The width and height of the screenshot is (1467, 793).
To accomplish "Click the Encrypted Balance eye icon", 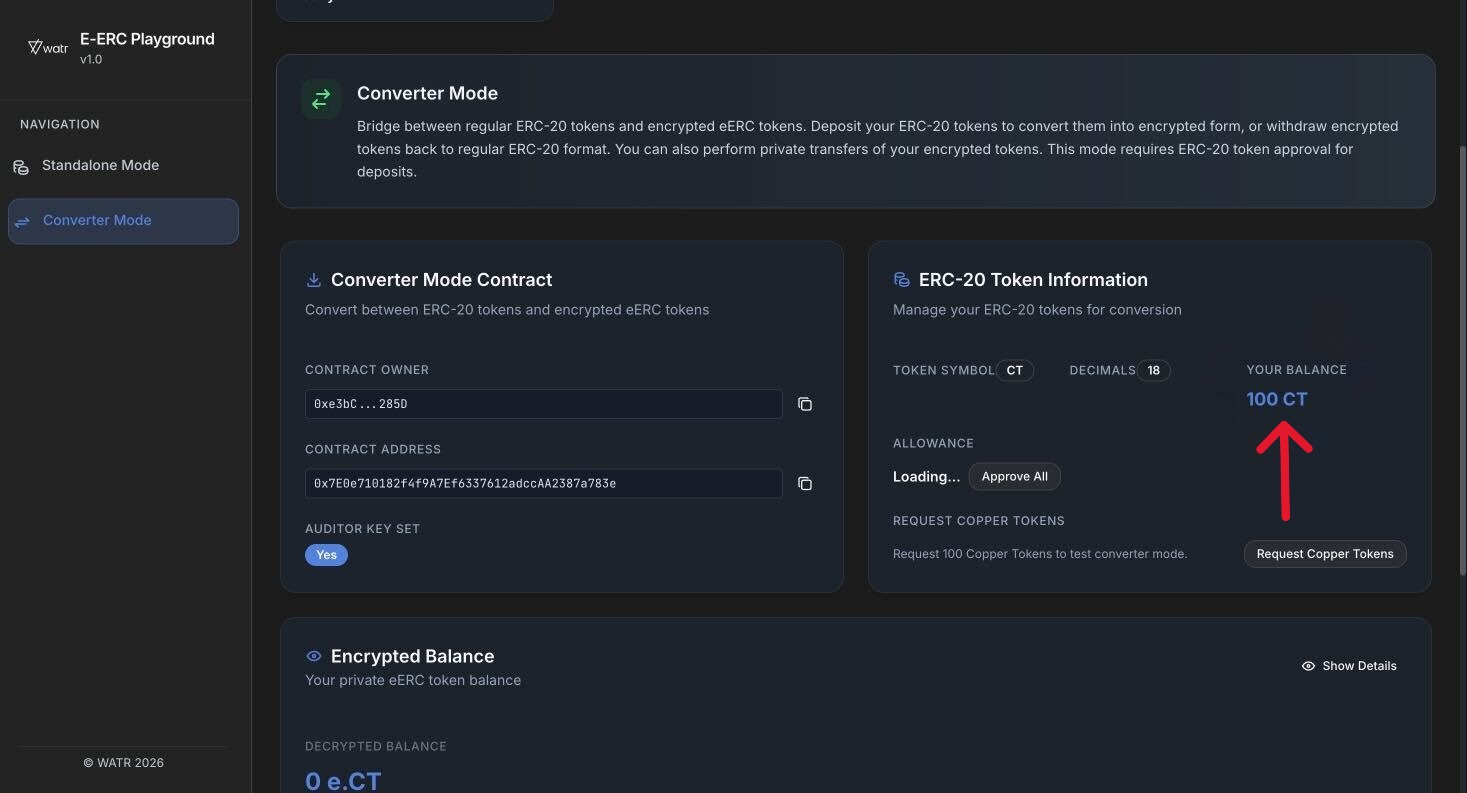I will point(313,656).
